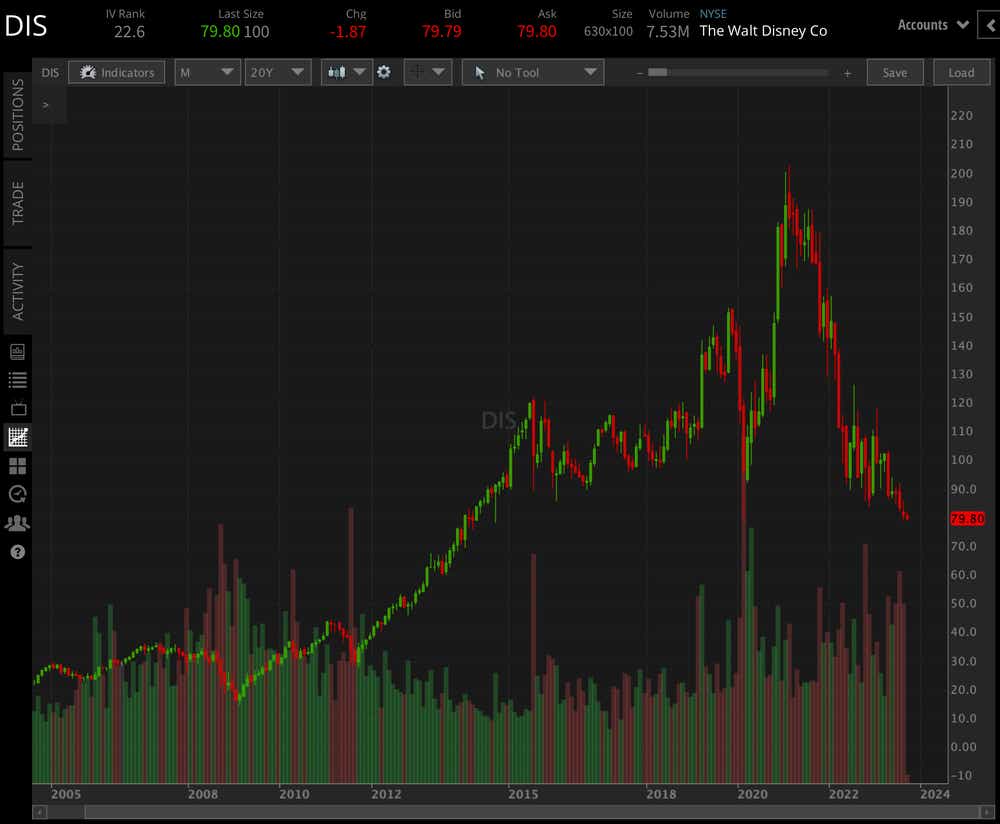Click the horizontal chart scrollbar thumb

532,812
